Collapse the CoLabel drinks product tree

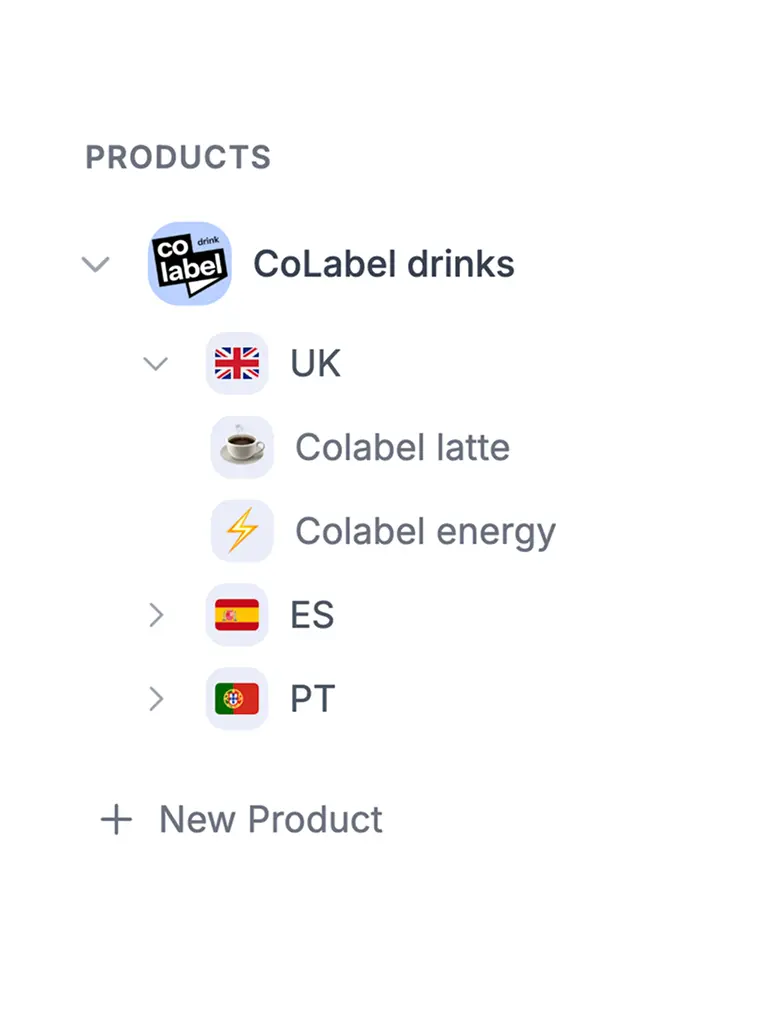pos(95,264)
